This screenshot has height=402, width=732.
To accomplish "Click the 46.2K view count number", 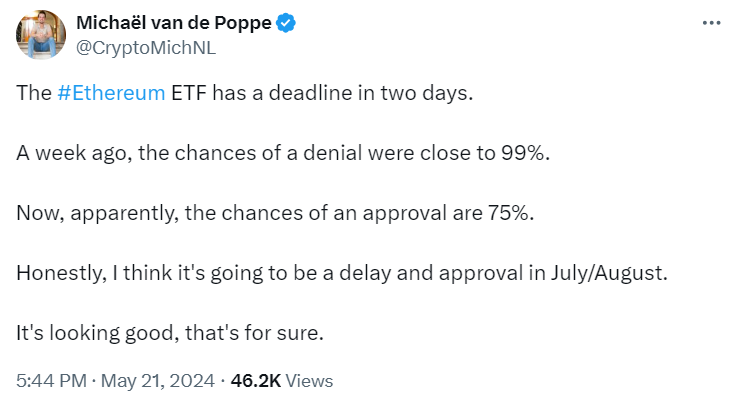I will pos(256,381).
